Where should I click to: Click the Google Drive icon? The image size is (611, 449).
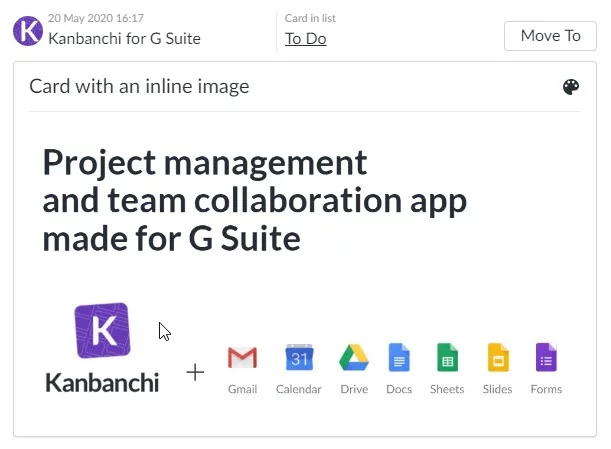(354, 357)
